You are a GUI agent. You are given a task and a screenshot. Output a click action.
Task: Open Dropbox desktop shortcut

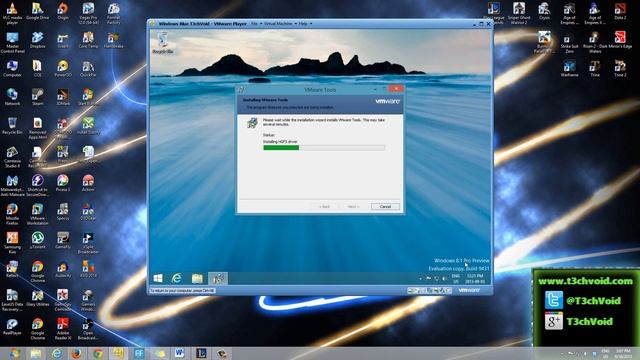point(38,40)
